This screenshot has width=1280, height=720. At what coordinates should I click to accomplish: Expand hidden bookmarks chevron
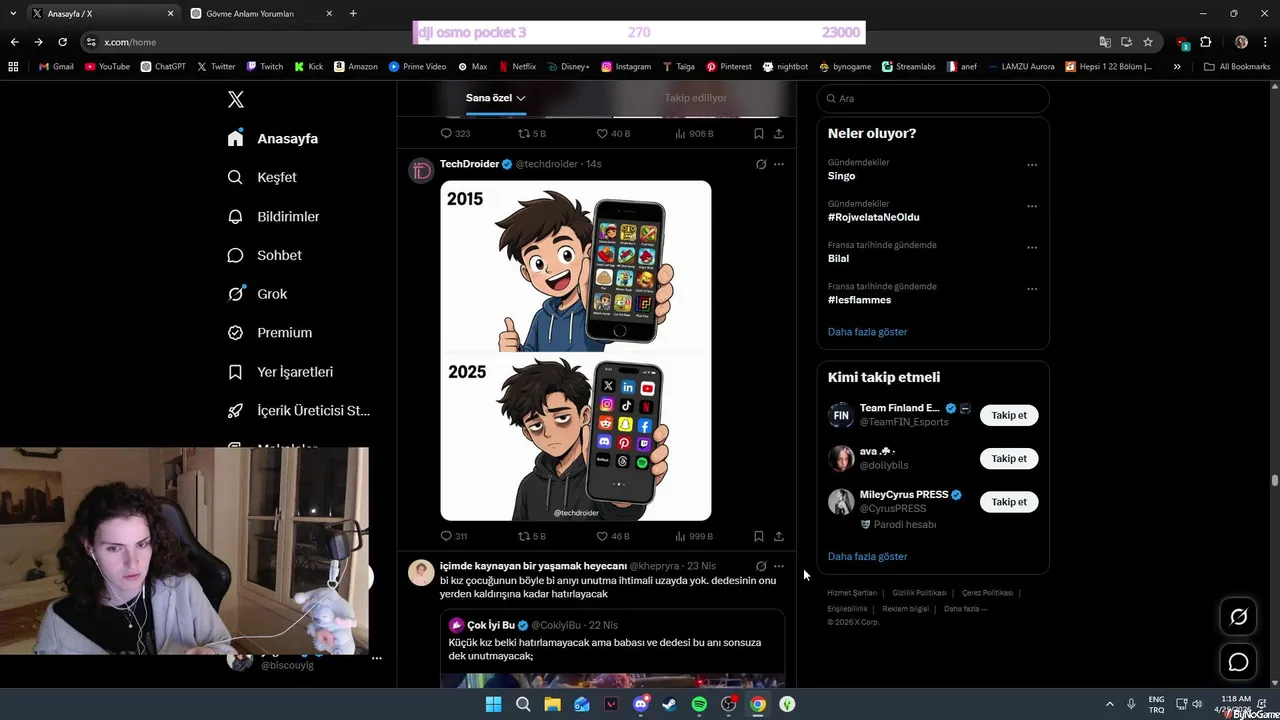pyautogui.click(x=1177, y=66)
